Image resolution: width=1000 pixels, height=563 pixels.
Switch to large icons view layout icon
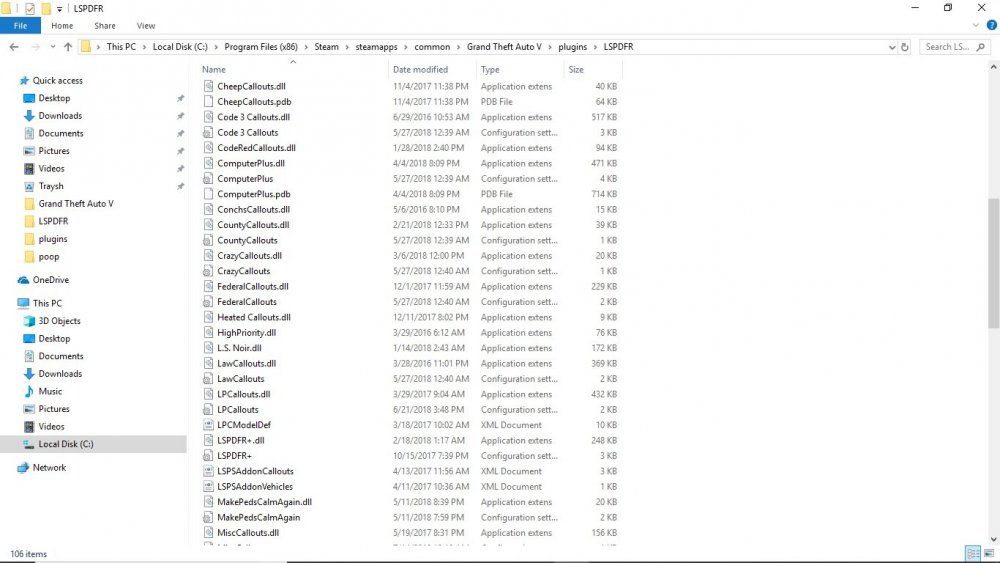click(x=989, y=553)
